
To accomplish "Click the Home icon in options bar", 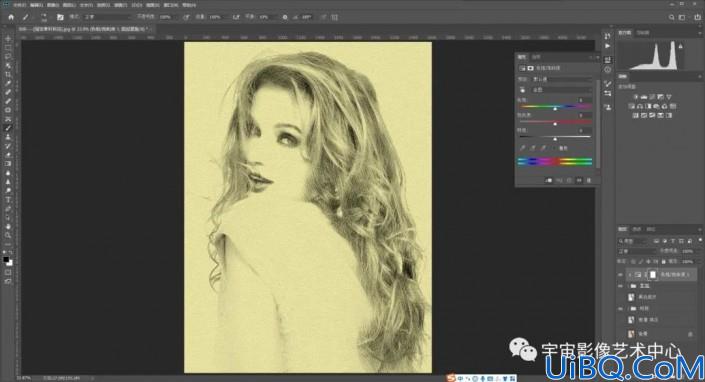I will point(11,17).
